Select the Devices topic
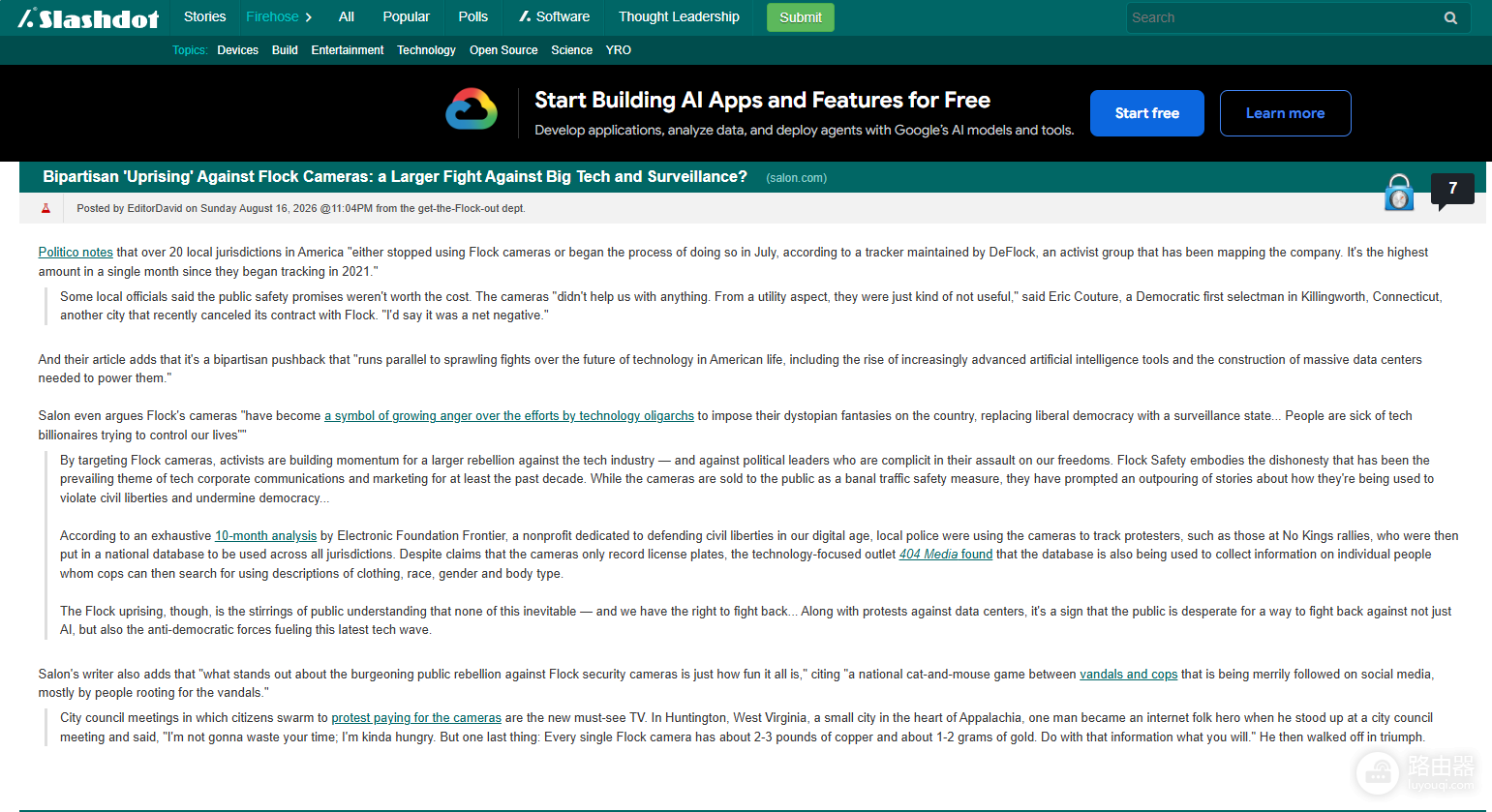The image size is (1492, 812). click(237, 50)
